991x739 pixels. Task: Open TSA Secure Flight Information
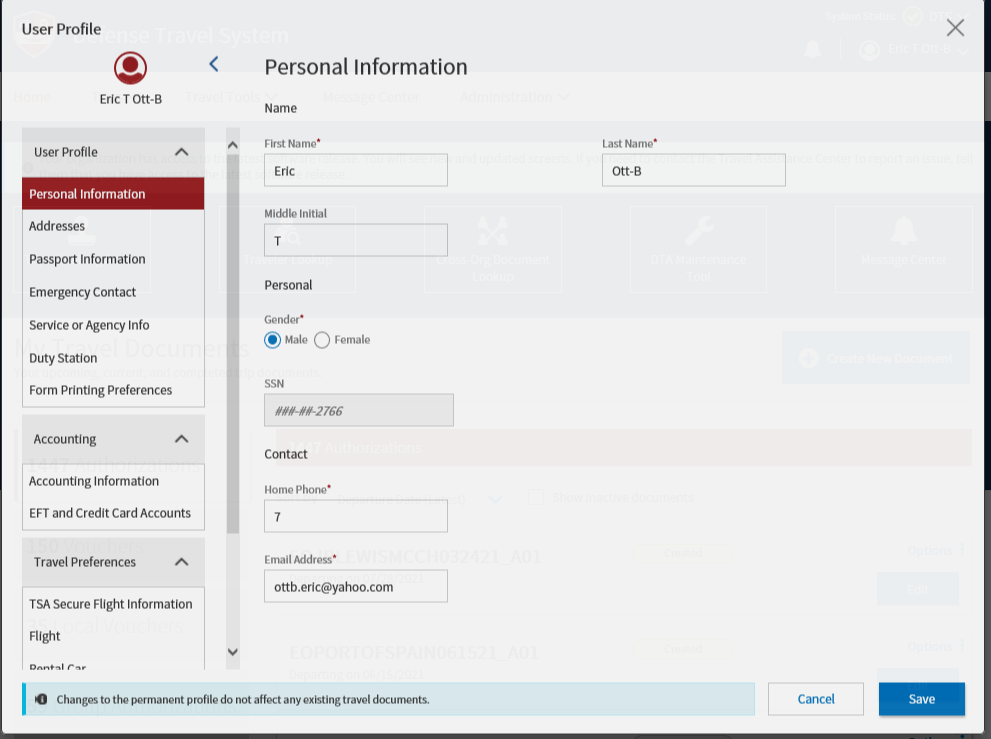pyautogui.click(x=111, y=604)
